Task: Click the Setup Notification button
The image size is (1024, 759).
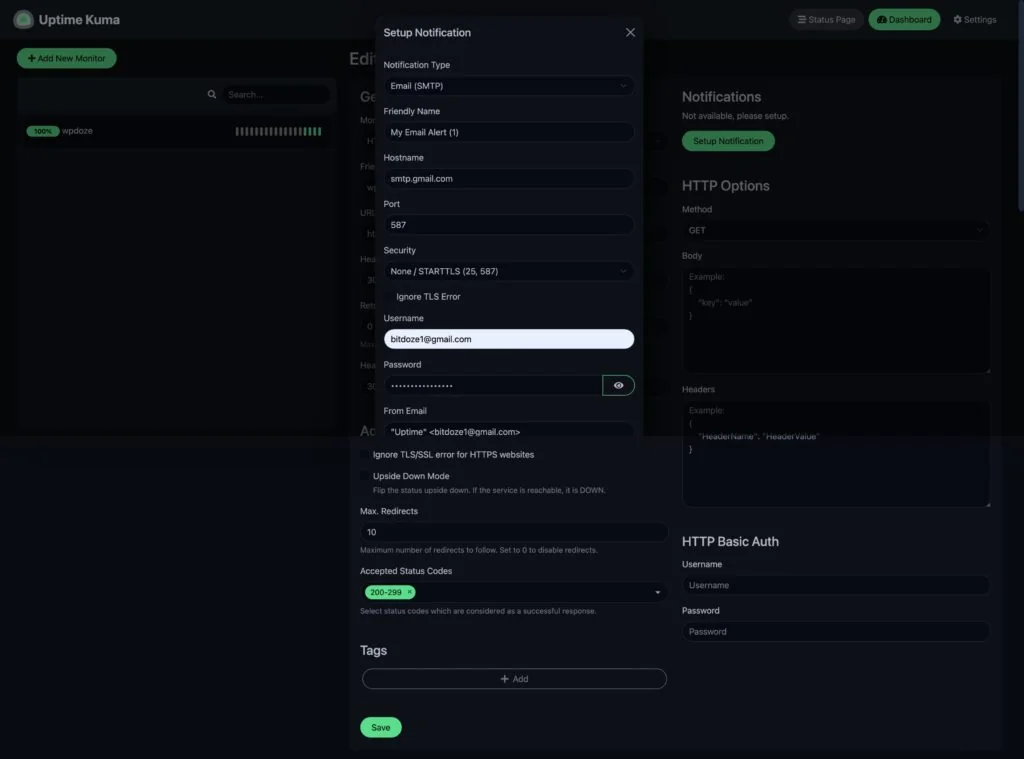Action: coord(728,140)
